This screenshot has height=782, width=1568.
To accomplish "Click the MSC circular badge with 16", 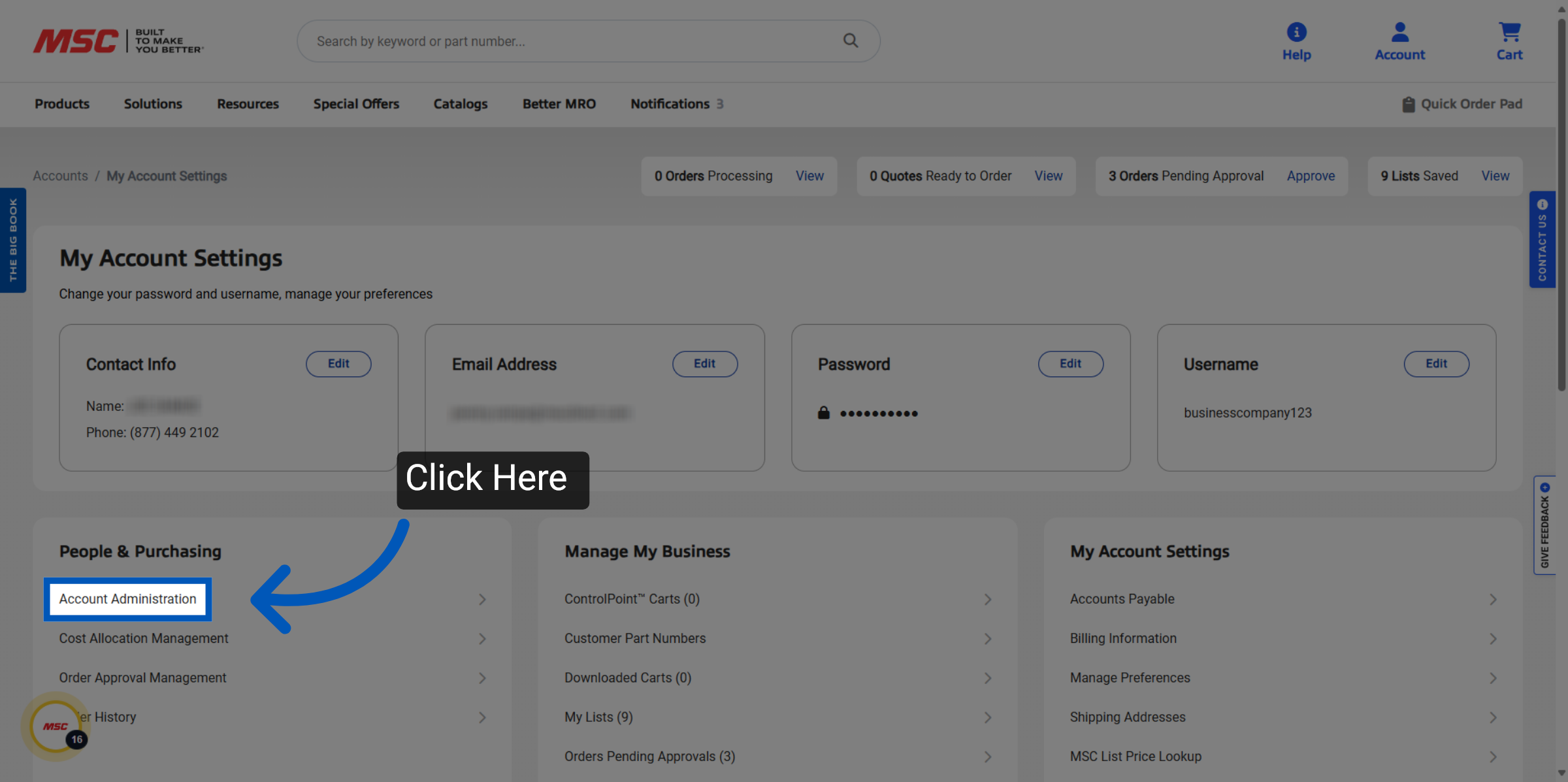I will 56,726.
